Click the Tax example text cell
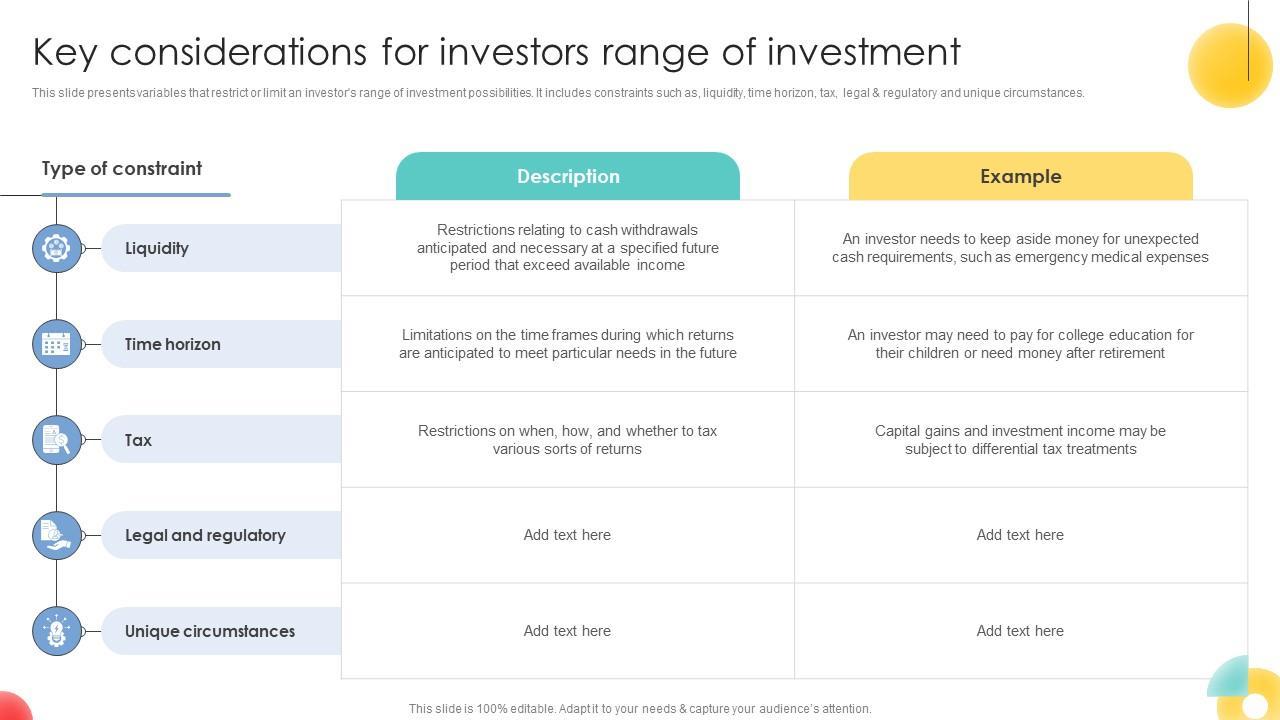Screen dimensions: 1280x720 click(1020, 440)
